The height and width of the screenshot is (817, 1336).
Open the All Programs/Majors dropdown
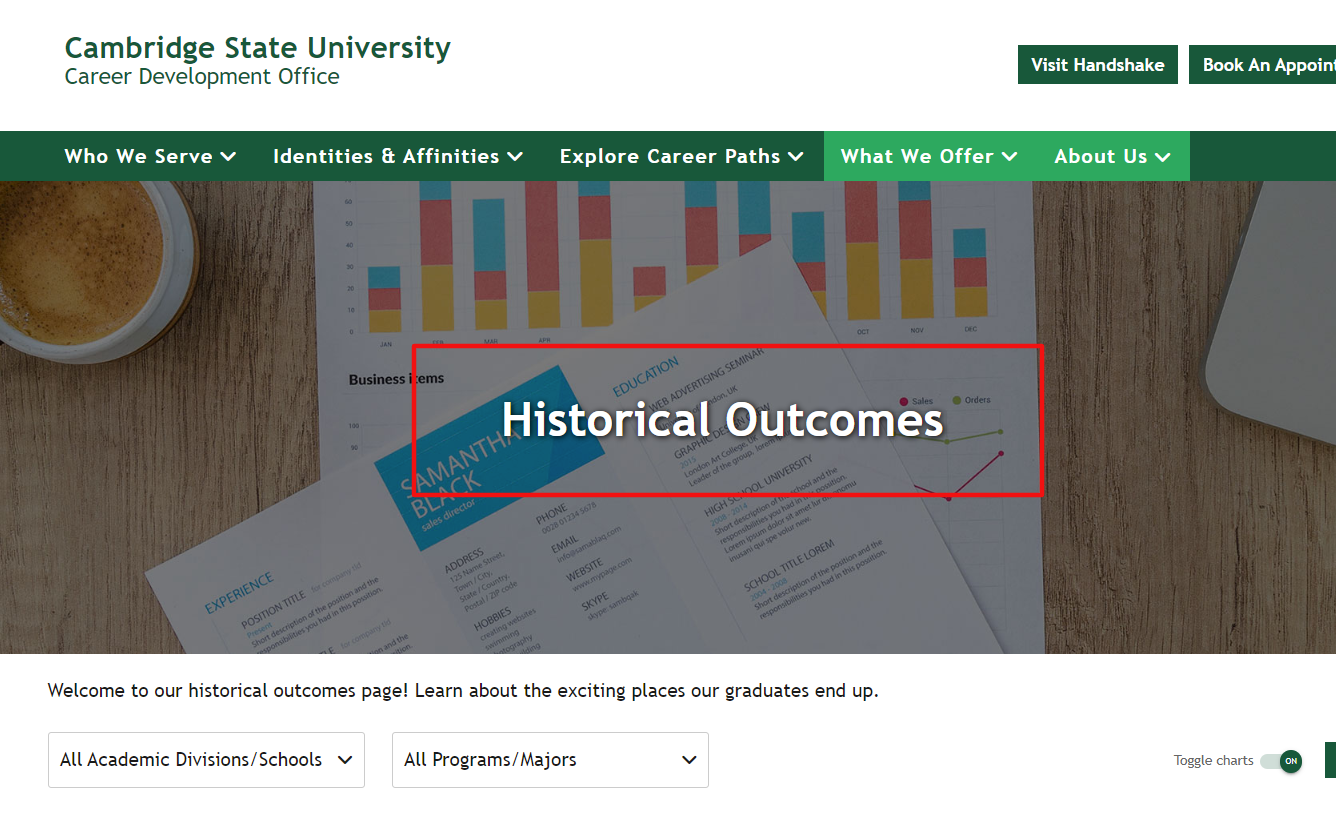(x=550, y=760)
